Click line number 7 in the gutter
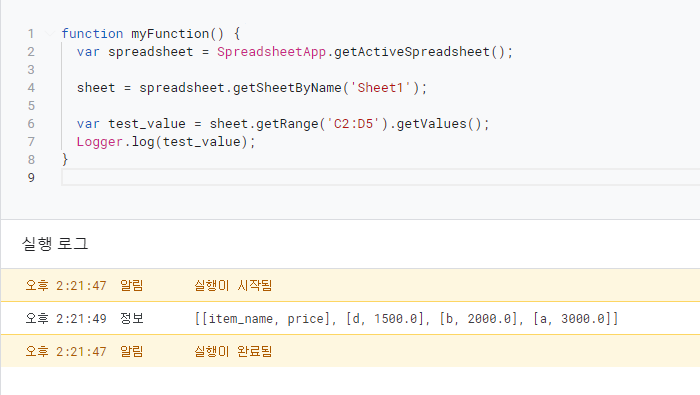The width and height of the screenshot is (700, 395). 31,141
